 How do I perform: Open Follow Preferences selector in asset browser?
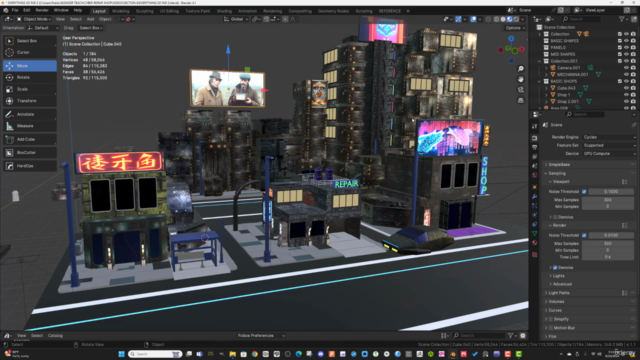261,336
